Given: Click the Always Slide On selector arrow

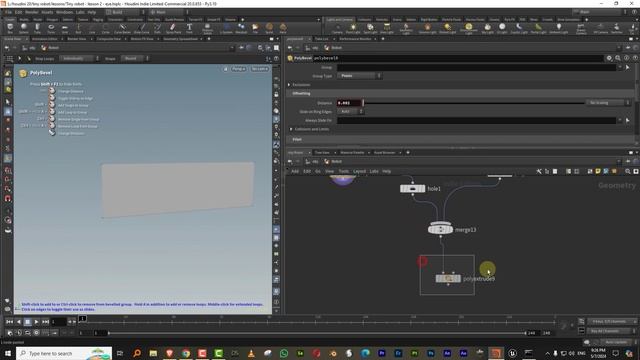Looking at the screenshot, I should click(627, 120).
